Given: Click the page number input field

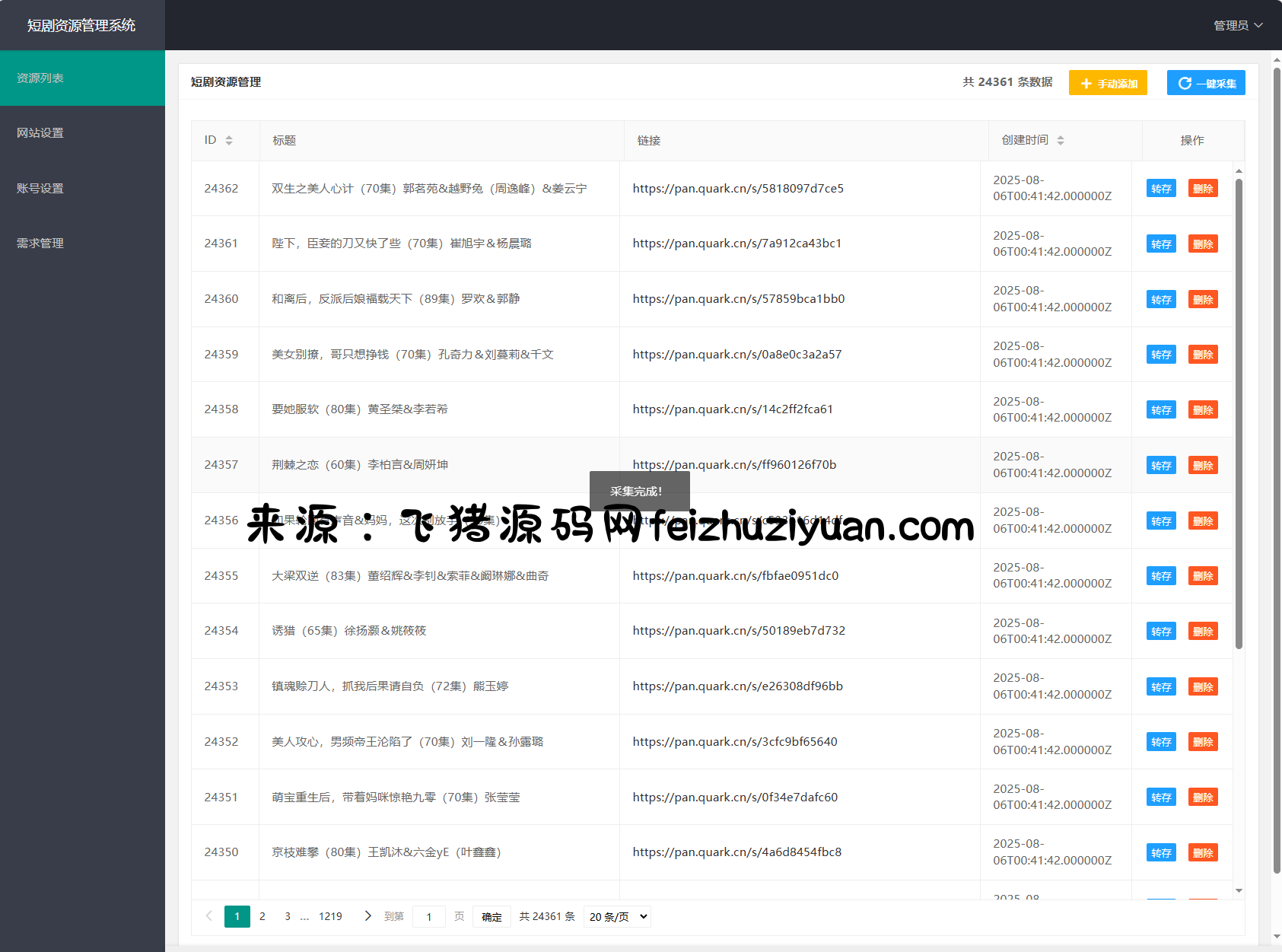Looking at the screenshot, I should tap(428, 917).
